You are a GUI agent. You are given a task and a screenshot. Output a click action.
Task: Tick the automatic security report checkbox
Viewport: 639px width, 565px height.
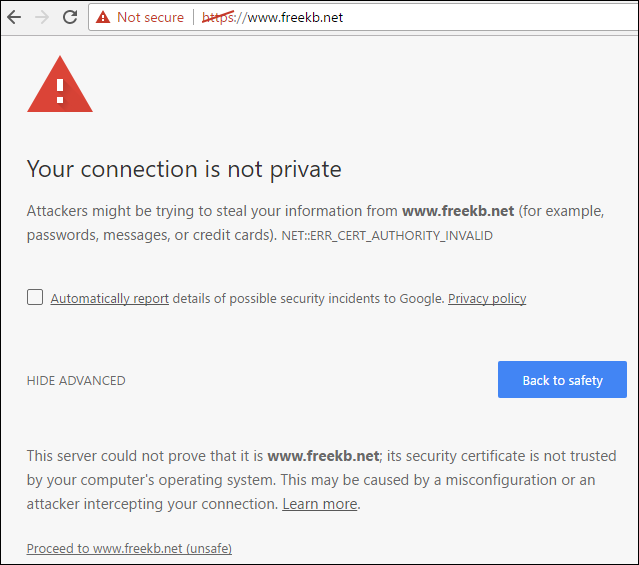[x=35, y=297]
